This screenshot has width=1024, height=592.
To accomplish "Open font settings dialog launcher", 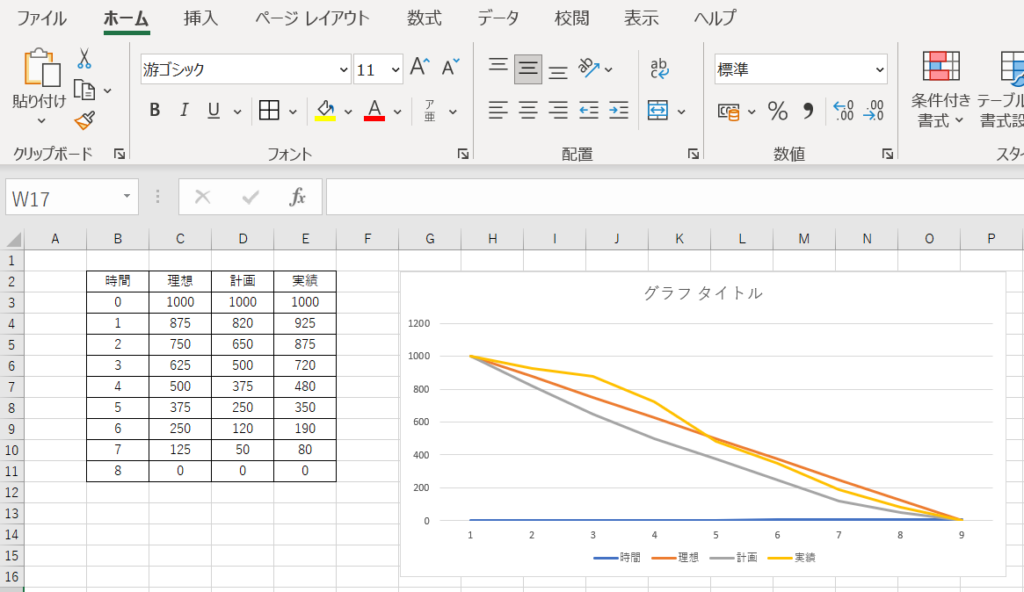I will point(463,154).
